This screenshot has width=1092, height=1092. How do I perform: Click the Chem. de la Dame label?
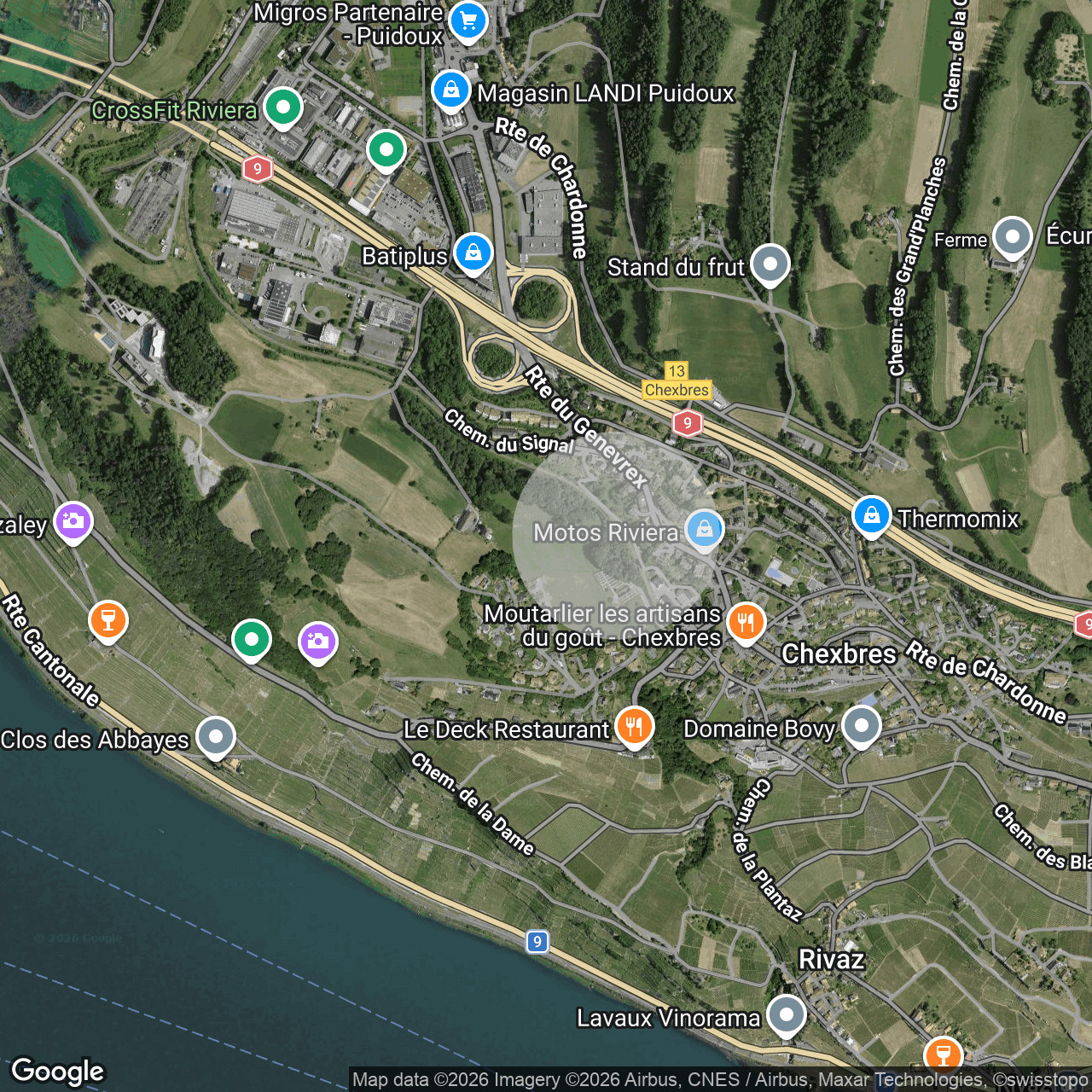click(x=473, y=804)
